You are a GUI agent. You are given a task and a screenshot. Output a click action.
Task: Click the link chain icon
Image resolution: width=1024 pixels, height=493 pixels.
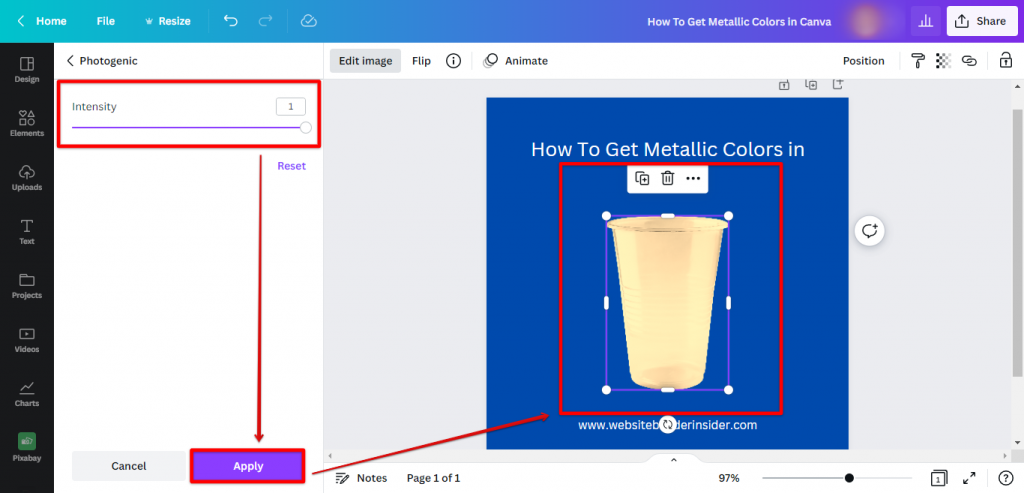point(968,61)
